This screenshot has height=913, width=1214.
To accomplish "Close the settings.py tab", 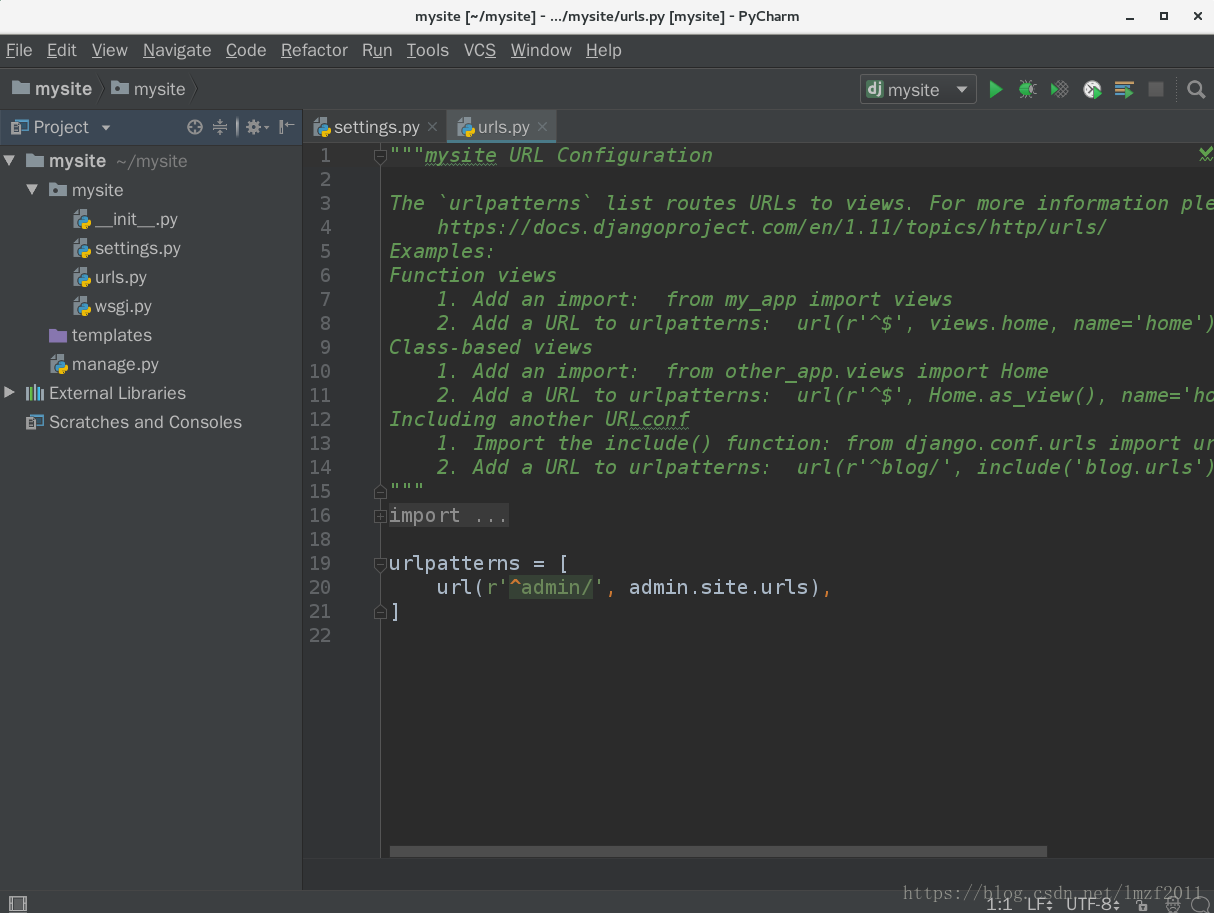I will pyautogui.click(x=432, y=127).
